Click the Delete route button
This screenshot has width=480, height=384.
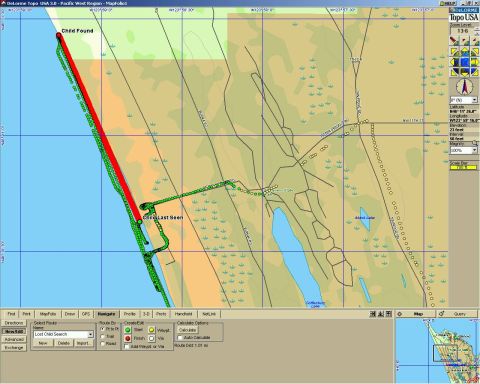click(x=64, y=343)
